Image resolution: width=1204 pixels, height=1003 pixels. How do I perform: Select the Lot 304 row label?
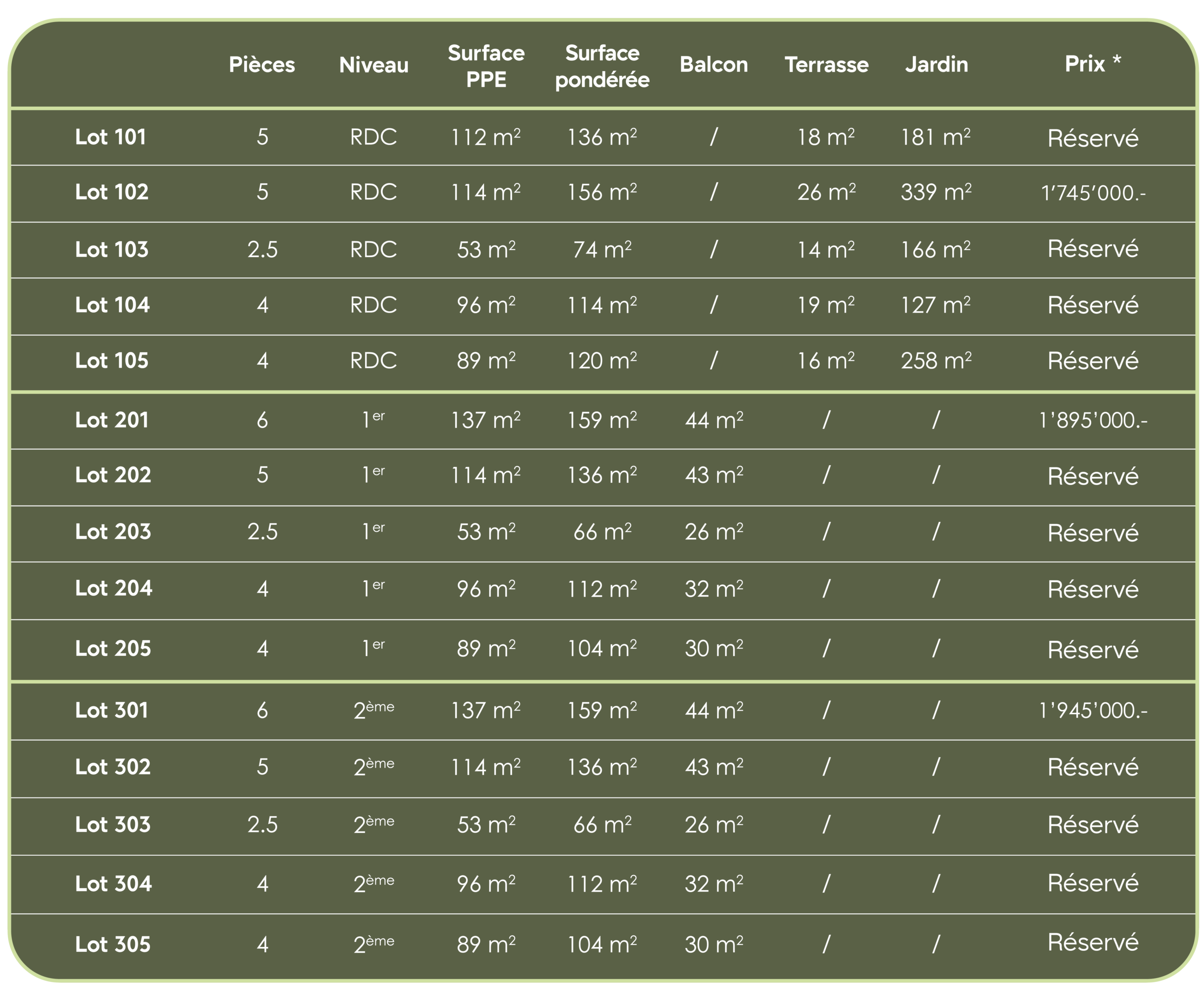113,884
